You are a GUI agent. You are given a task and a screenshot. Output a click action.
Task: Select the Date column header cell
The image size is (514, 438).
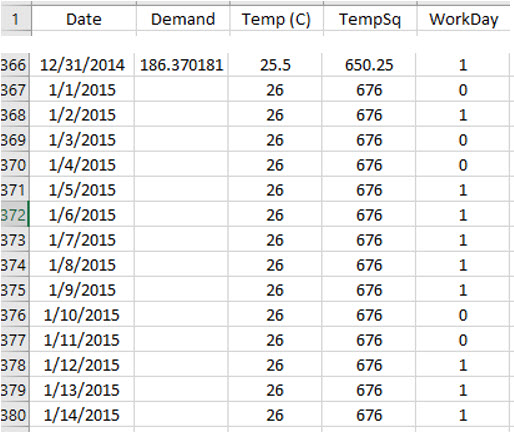[x=84, y=19]
